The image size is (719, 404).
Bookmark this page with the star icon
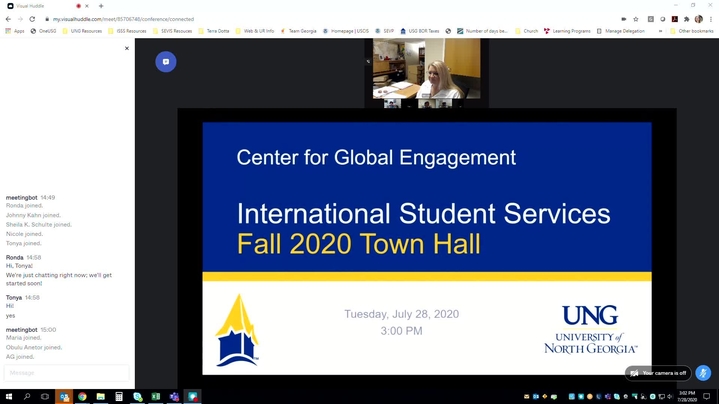coord(636,19)
